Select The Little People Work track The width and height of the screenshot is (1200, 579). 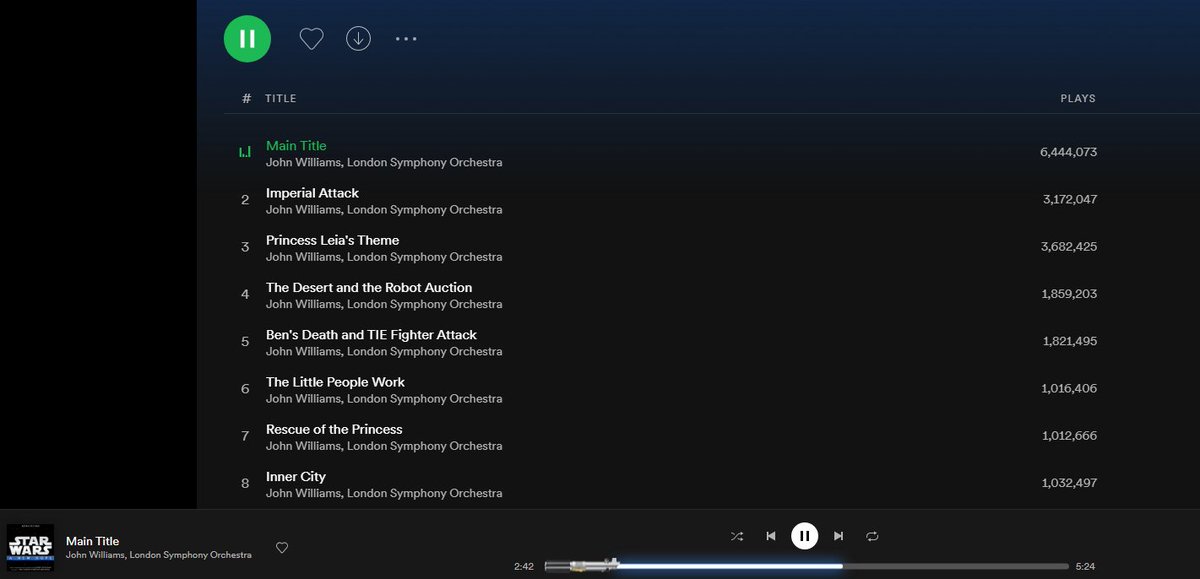pyautogui.click(x=335, y=382)
